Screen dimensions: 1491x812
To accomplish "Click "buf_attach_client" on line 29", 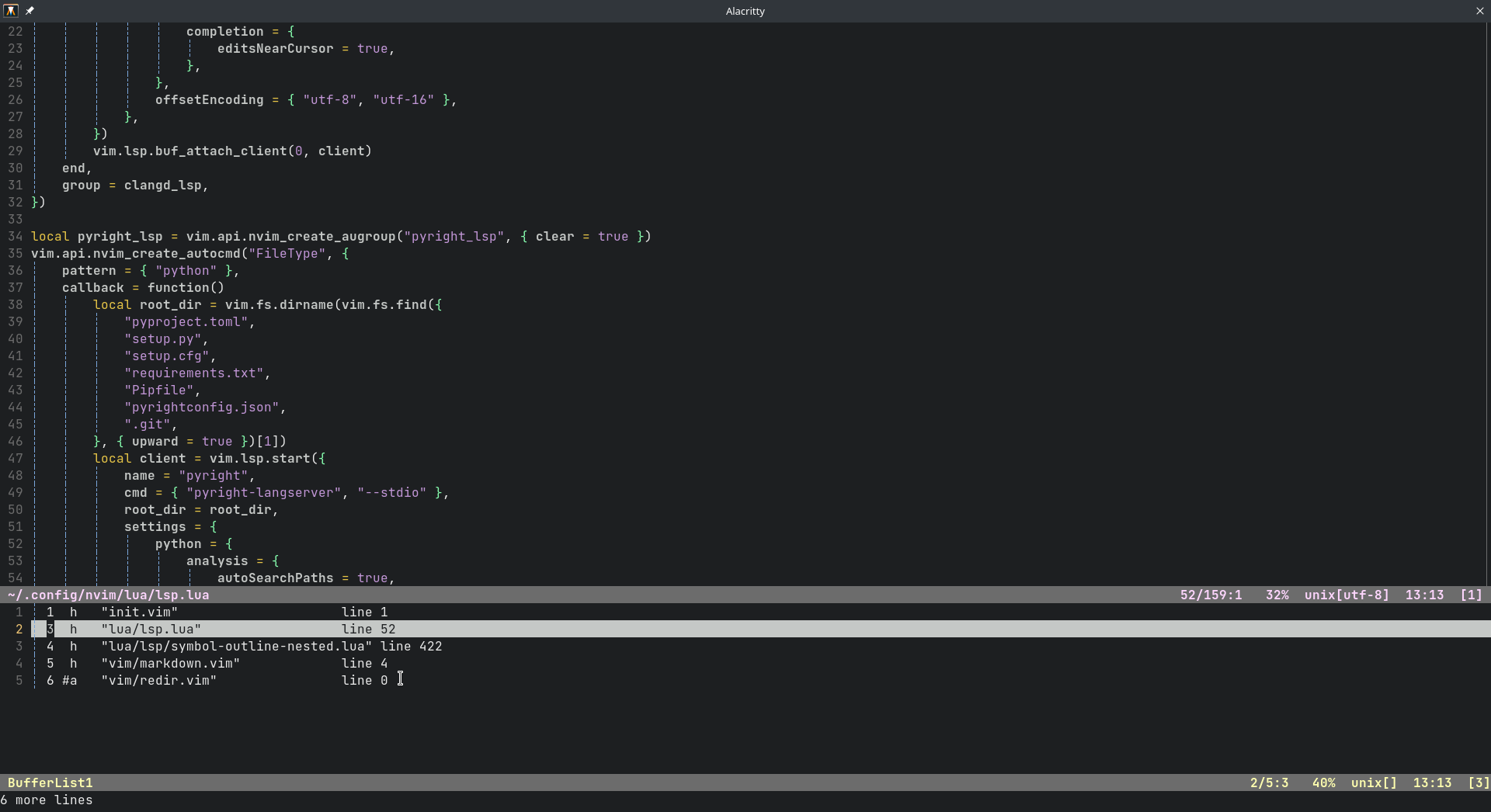I will point(221,151).
